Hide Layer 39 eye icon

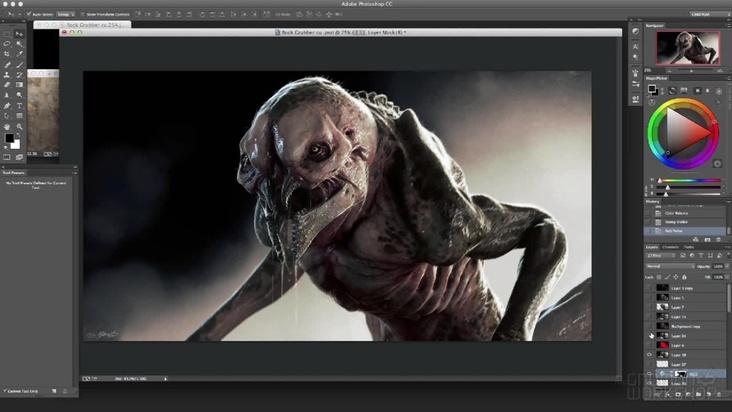(x=649, y=355)
